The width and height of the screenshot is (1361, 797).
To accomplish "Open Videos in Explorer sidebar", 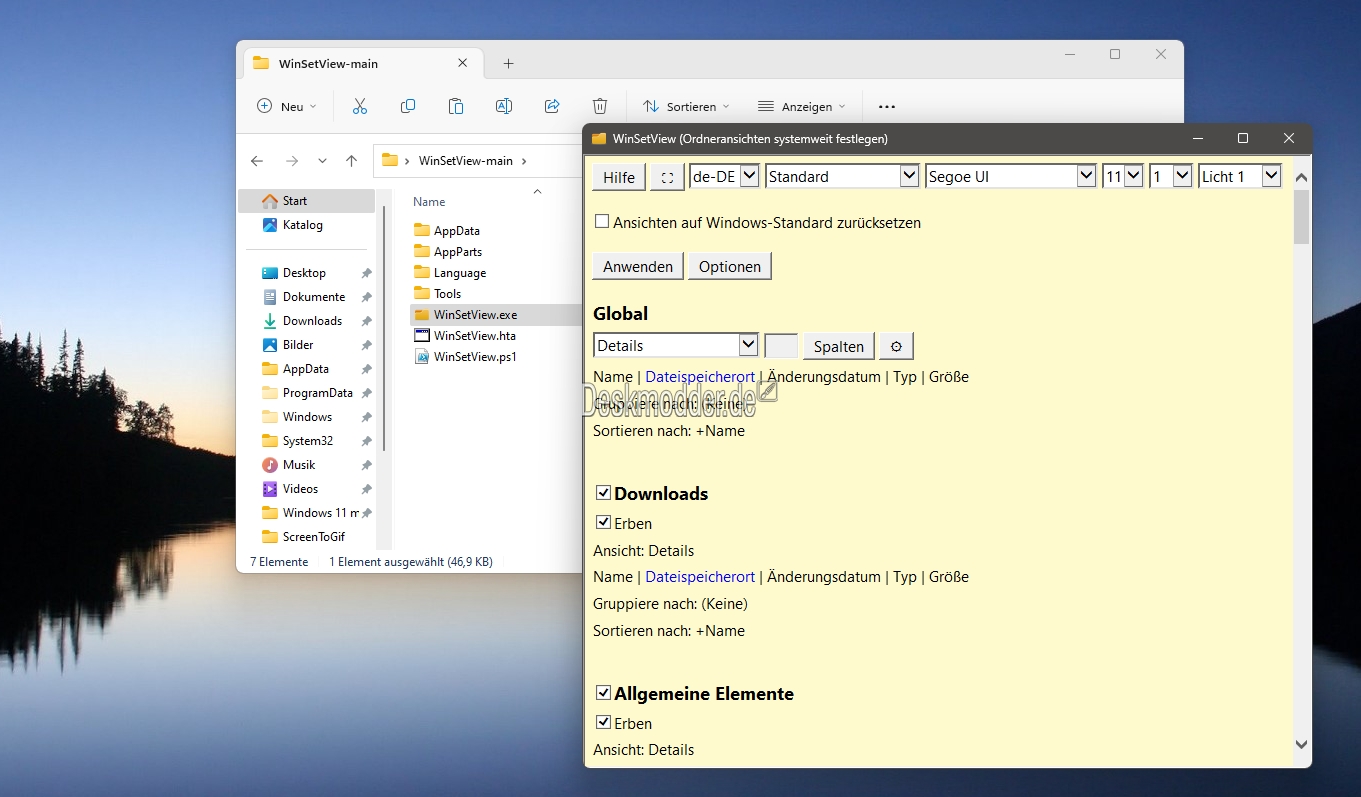I will [x=306, y=489].
